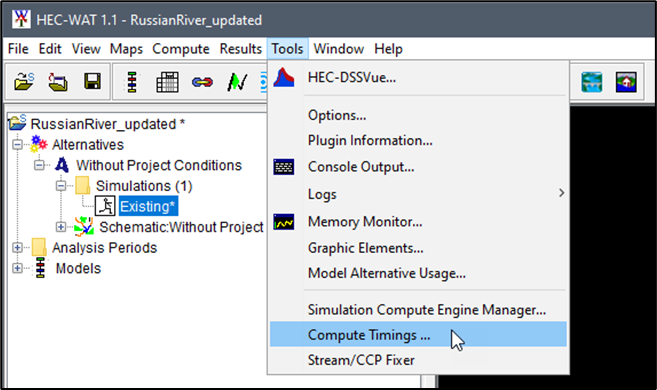Click the Console Output keyboard icon
This screenshot has height=390, width=657.
pos(284,167)
